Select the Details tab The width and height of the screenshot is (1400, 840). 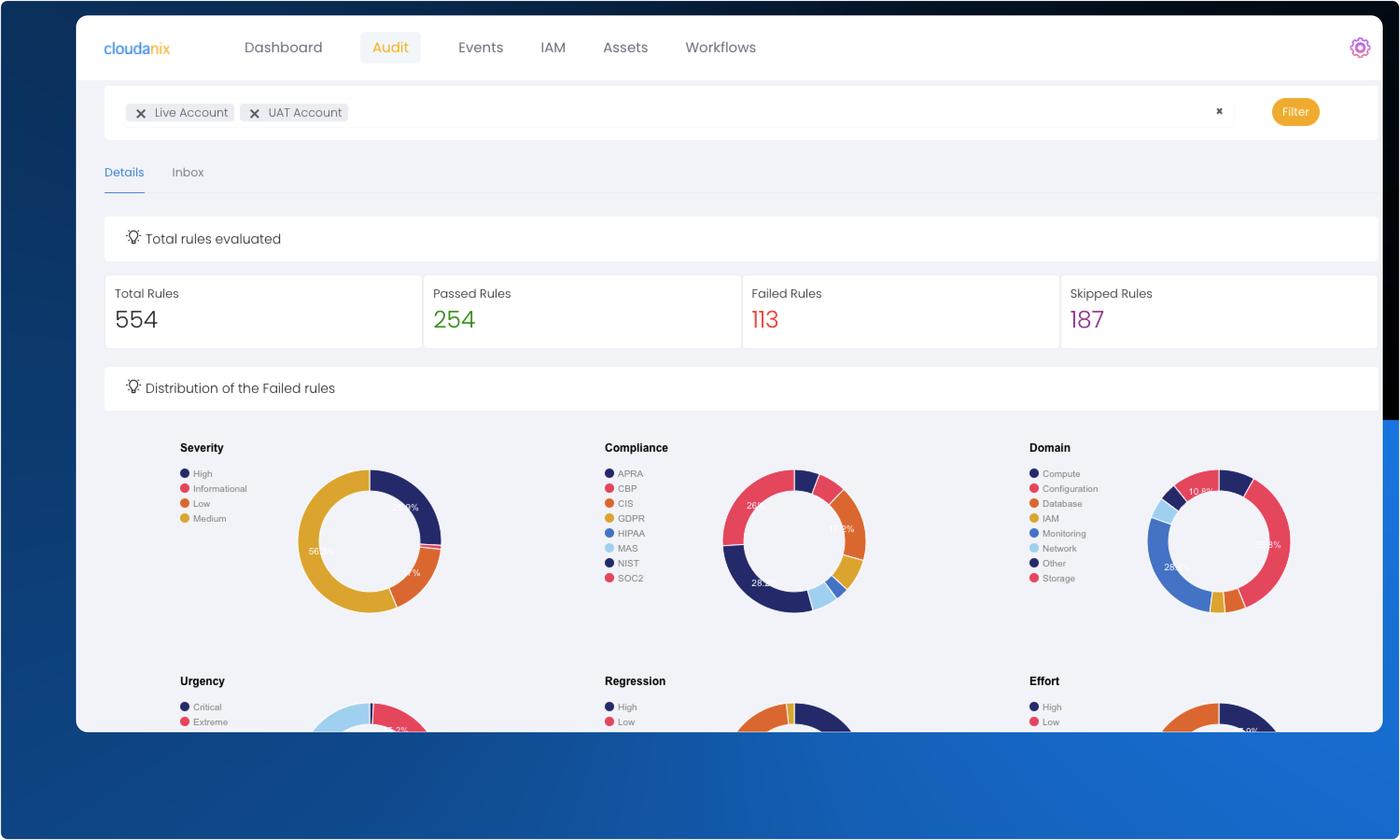point(124,172)
